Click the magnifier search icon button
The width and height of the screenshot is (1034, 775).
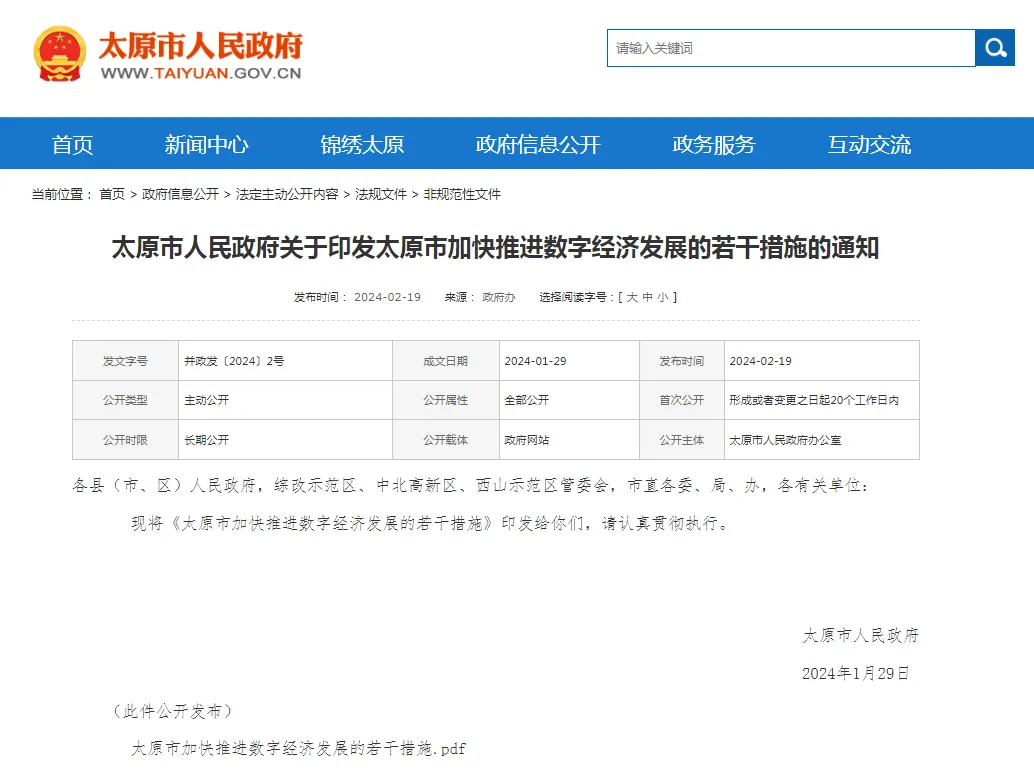[x=994, y=47]
